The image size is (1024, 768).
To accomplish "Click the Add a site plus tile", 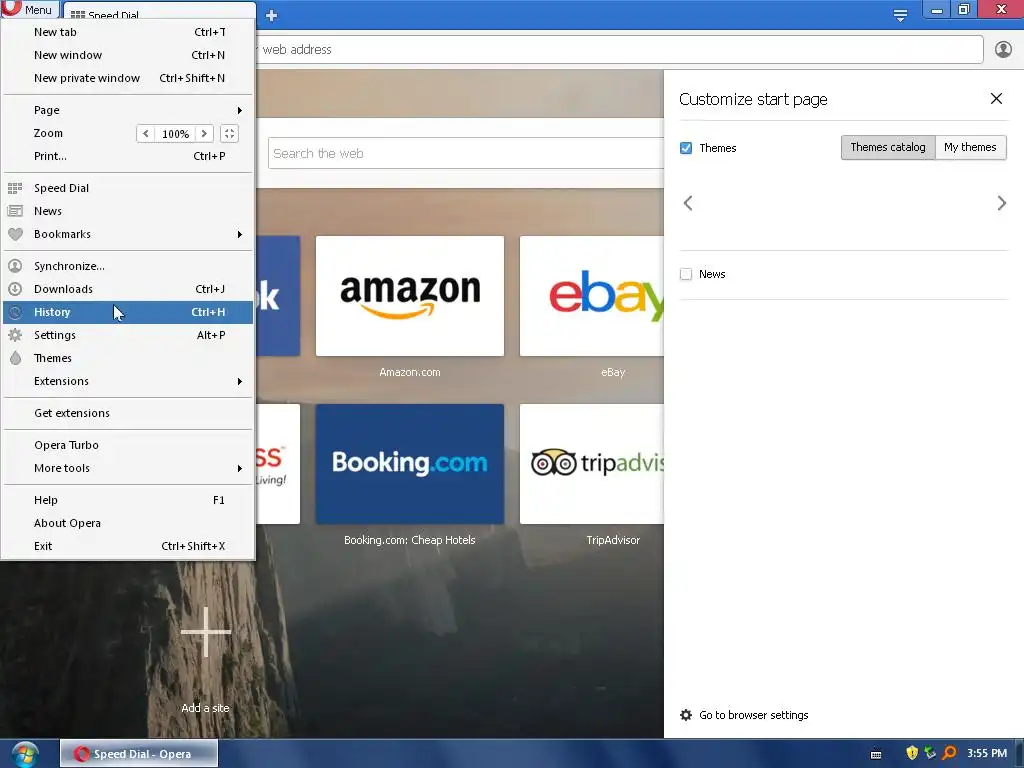I will [x=206, y=632].
